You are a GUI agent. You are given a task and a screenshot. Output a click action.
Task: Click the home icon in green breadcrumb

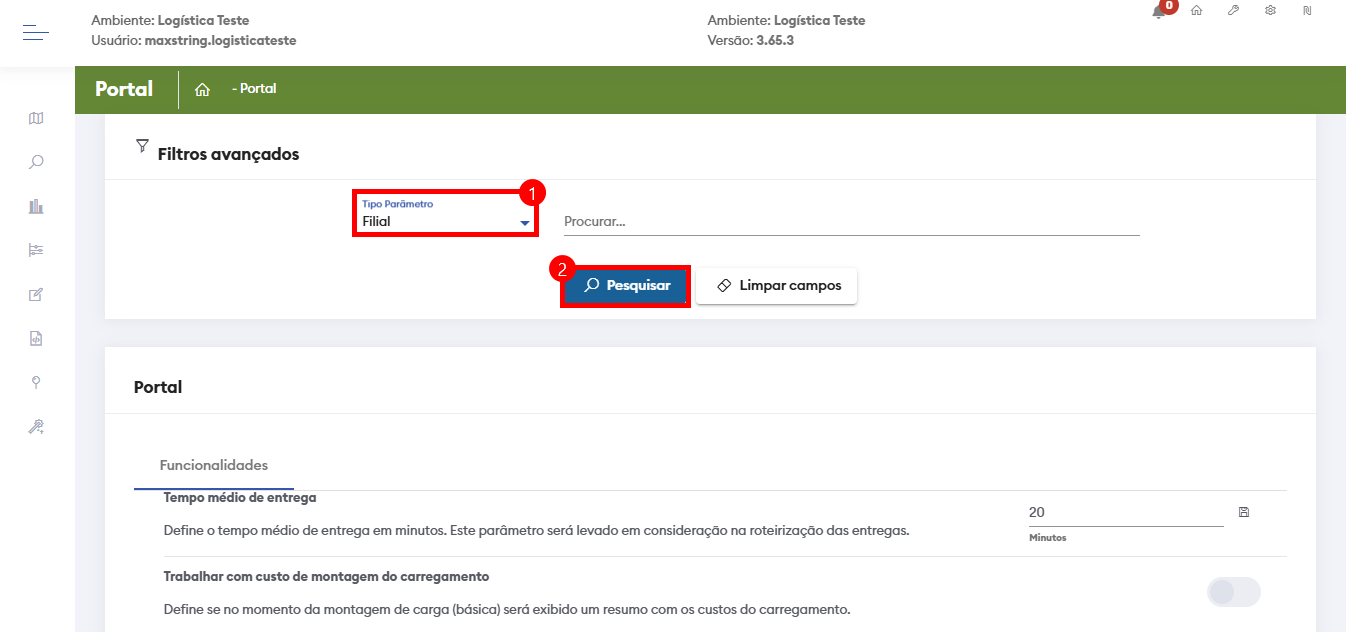coord(202,89)
